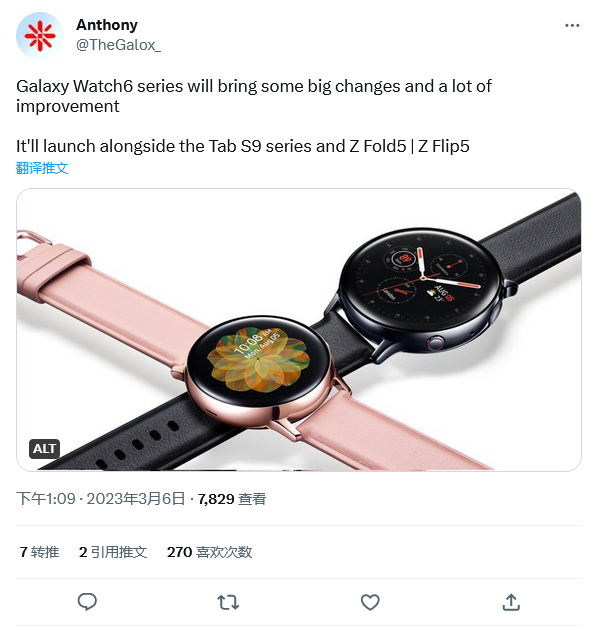Viewport: 598px width, 626px height.
Task: Open the @TheGalox_ handle link
Action: [119, 45]
